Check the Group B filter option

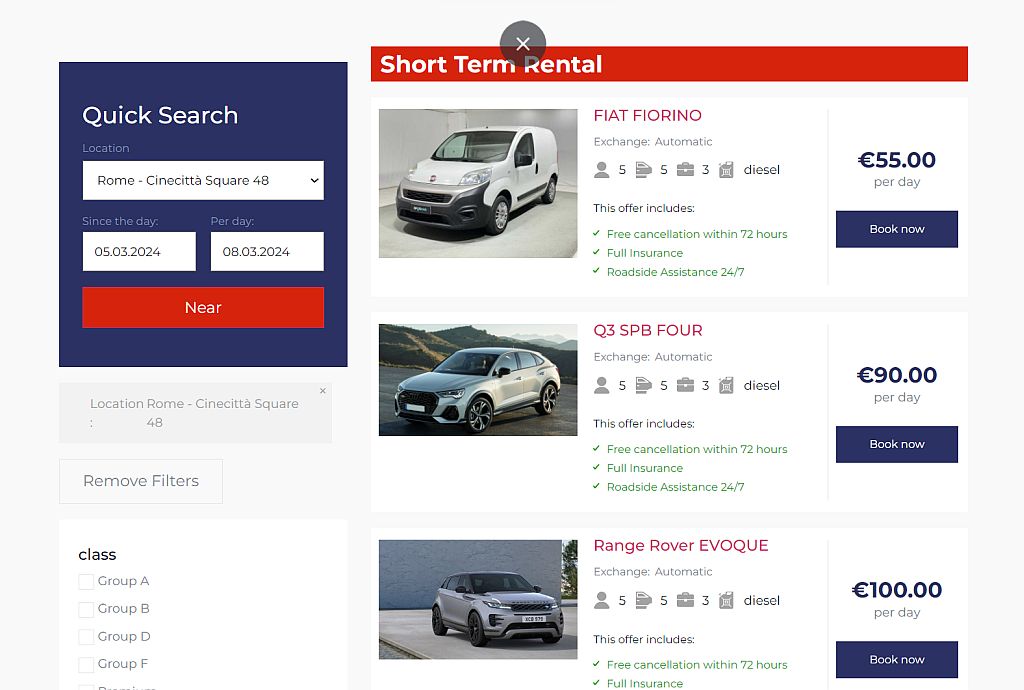coord(86,609)
